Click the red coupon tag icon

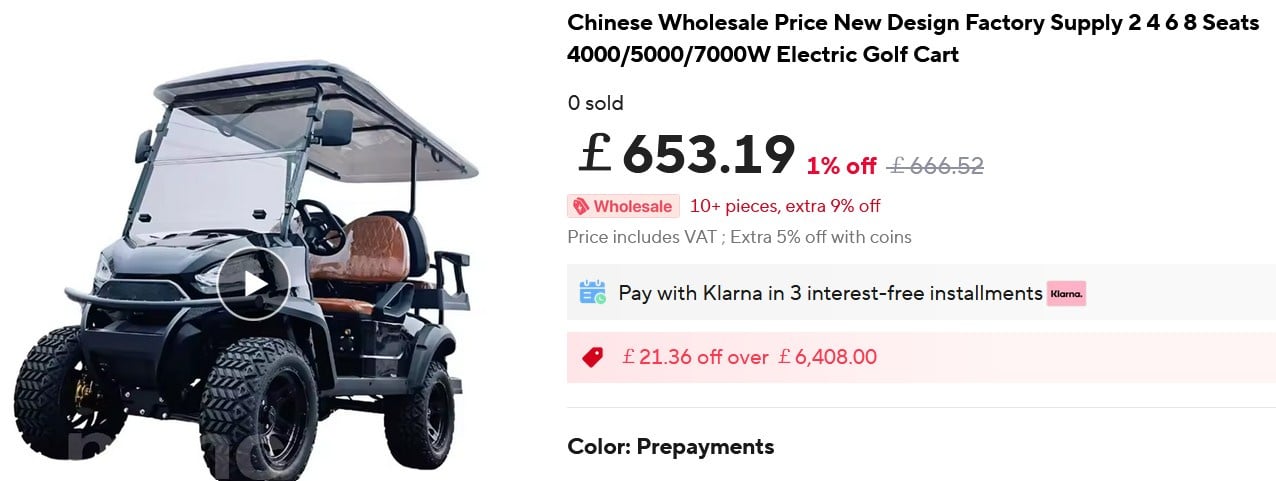point(592,357)
